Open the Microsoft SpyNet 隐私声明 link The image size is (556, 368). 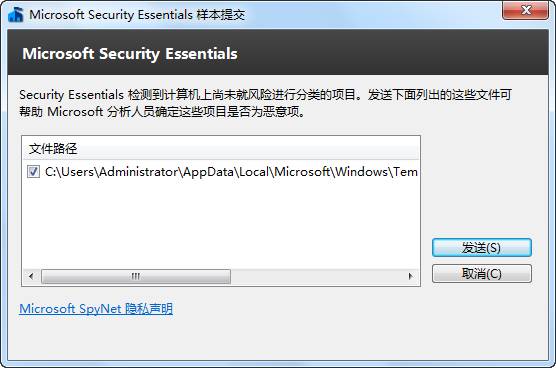96,308
